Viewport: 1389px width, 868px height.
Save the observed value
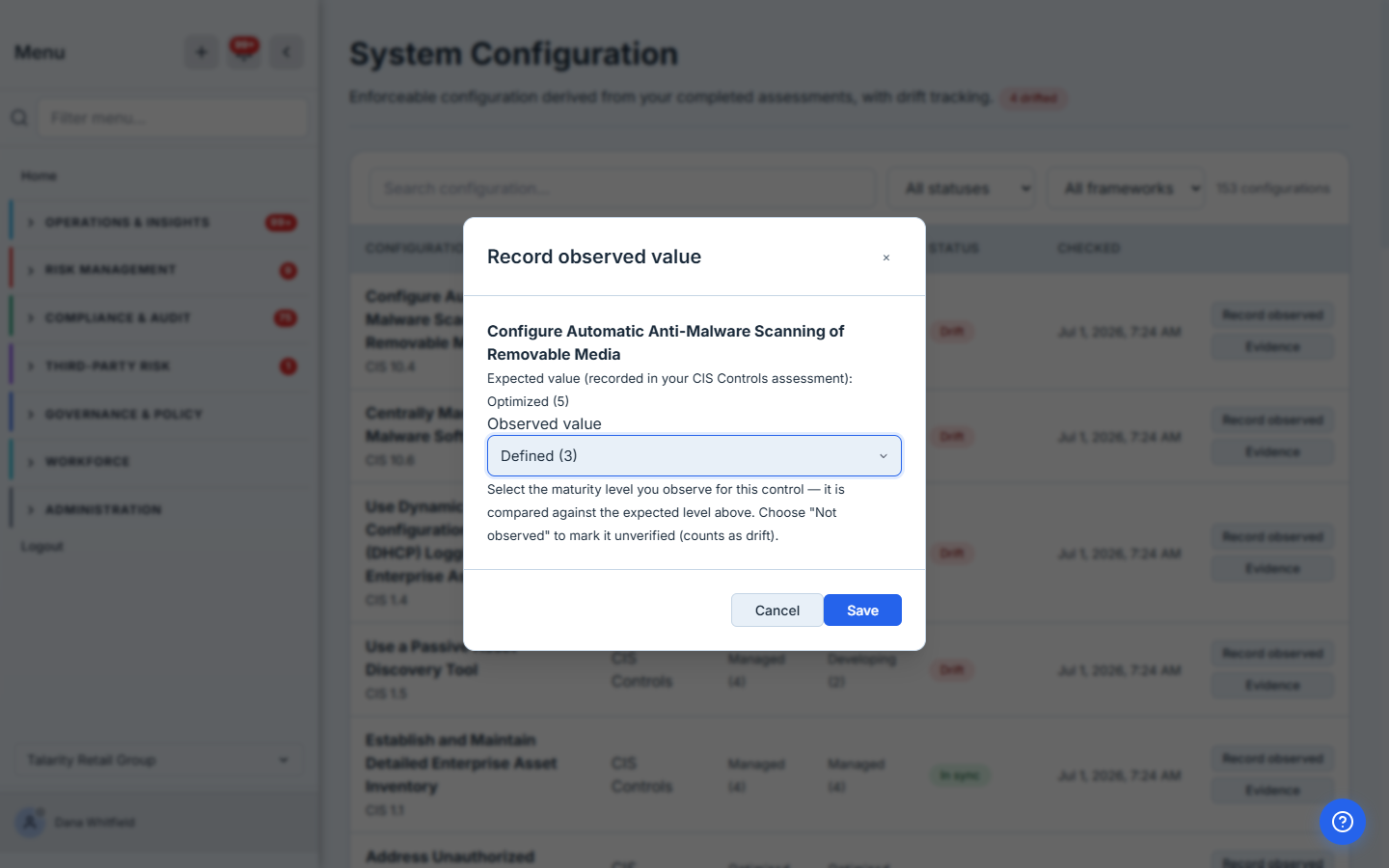(862, 610)
